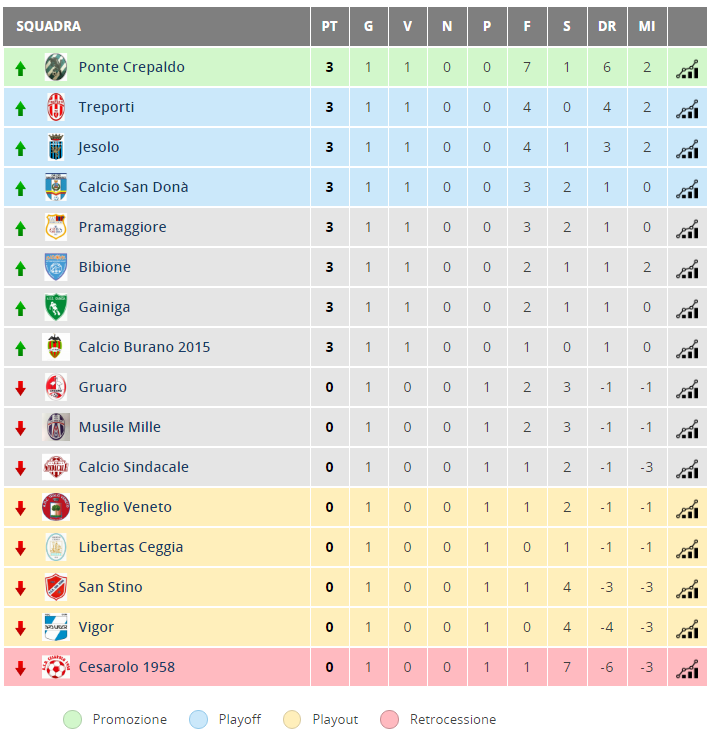Click the green Promozione legend circle
This screenshot has width=719, height=739.
(x=72, y=720)
